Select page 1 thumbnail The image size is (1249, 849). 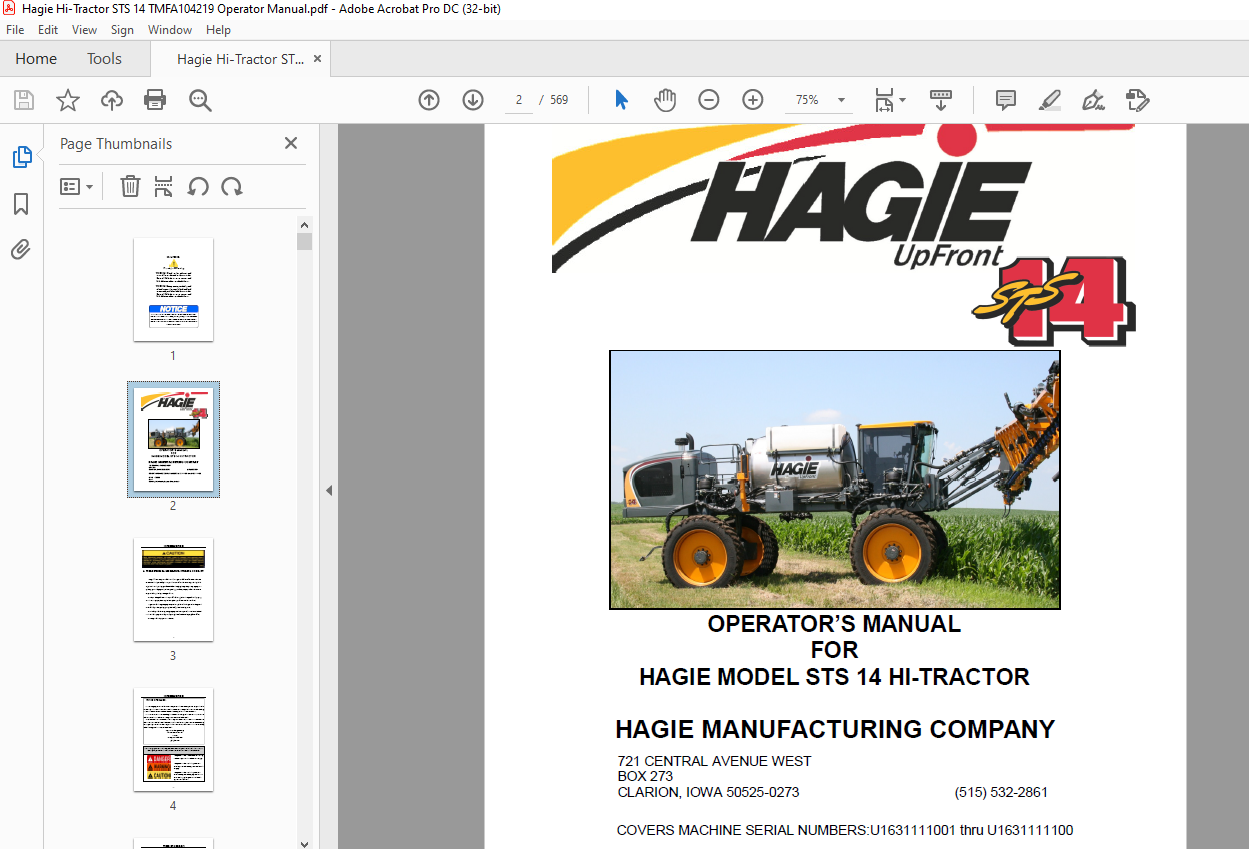pyautogui.click(x=173, y=290)
